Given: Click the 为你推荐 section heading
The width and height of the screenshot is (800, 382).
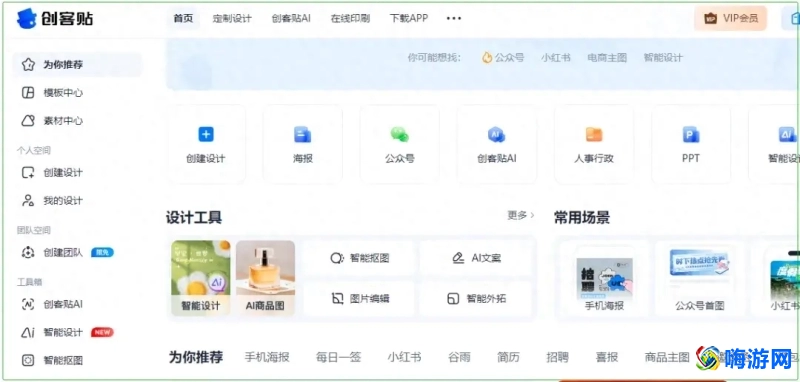Looking at the screenshot, I should (196, 357).
